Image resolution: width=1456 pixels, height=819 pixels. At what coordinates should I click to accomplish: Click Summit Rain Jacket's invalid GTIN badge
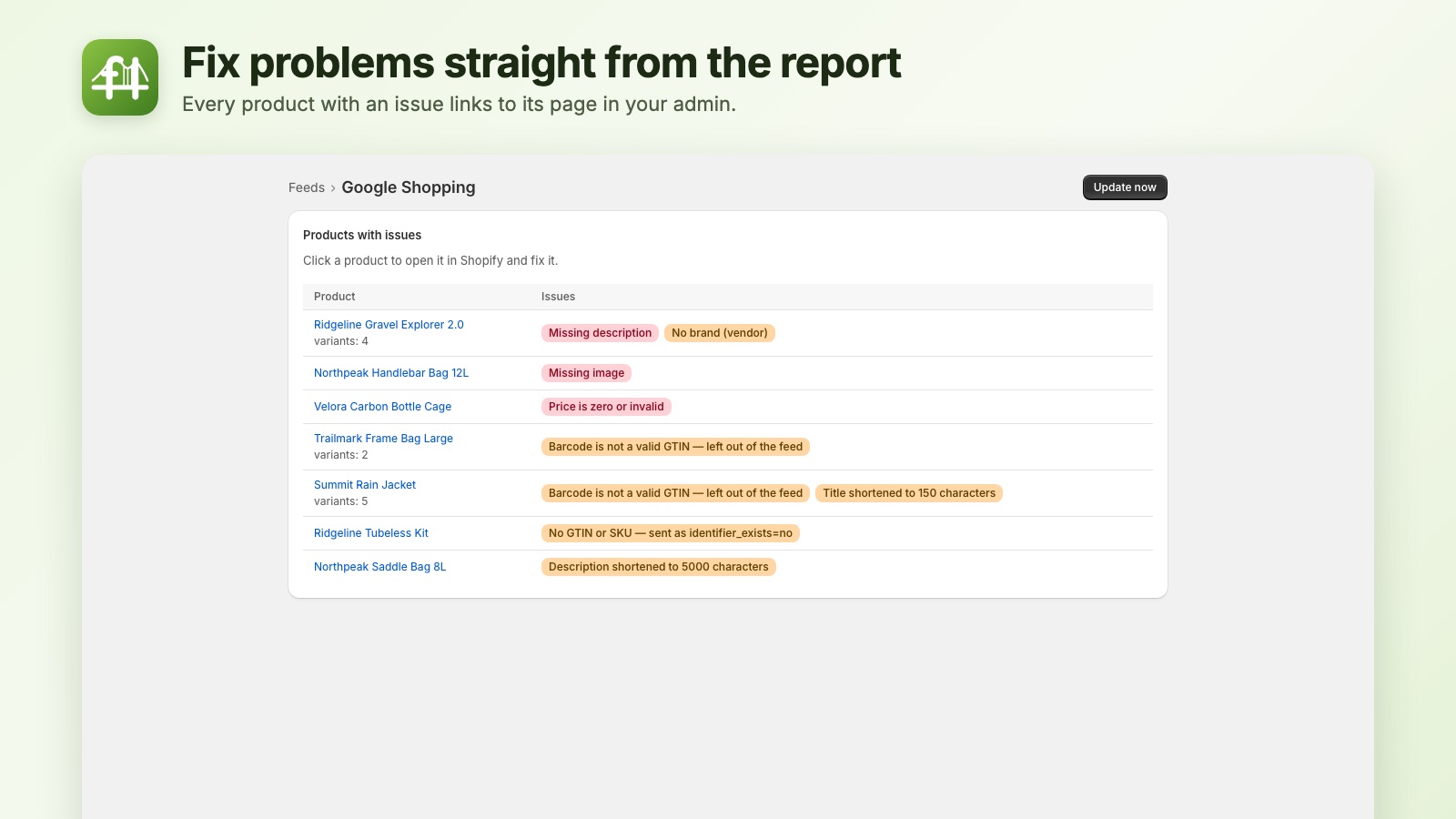point(675,493)
